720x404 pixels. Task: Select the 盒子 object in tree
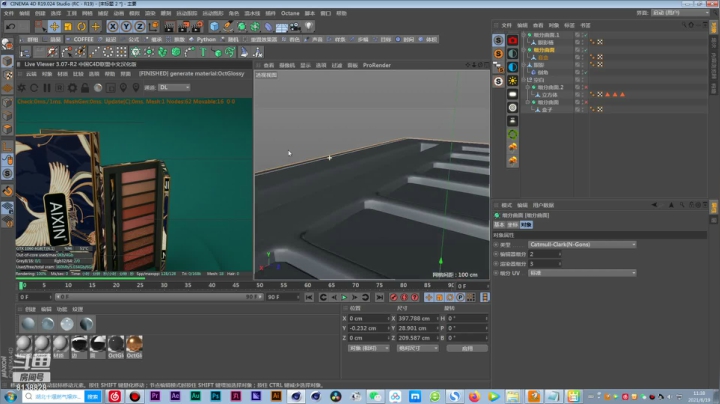point(547,110)
